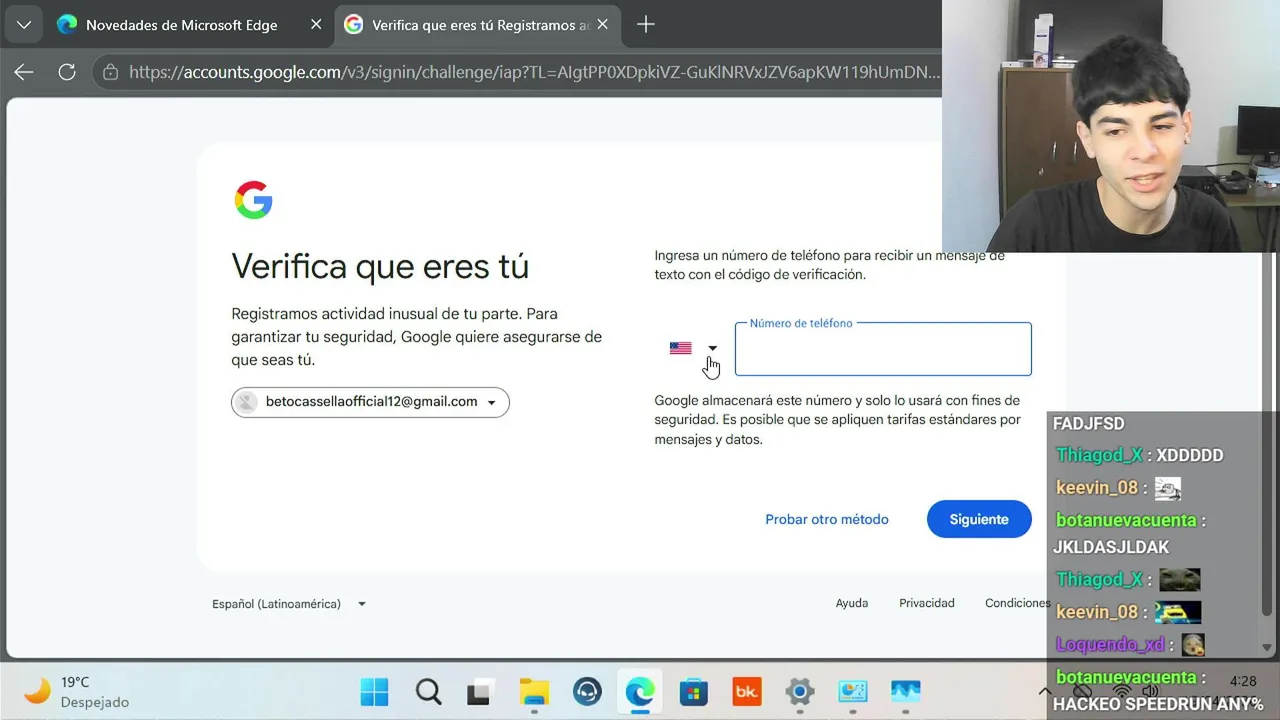Click Microsoft Edge taskbar icon
Viewport: 1280px width, 720px height.
tap(640, 691)
